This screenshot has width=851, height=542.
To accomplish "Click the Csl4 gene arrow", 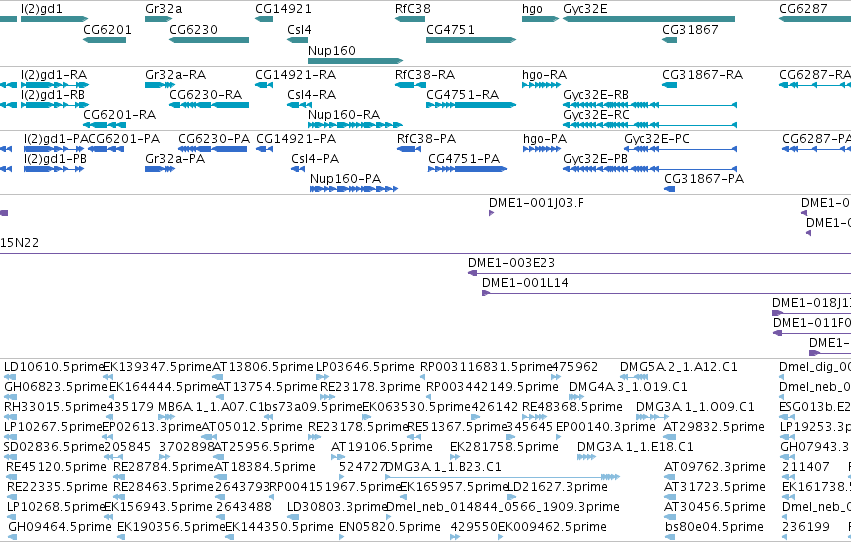I will (299, 40).
